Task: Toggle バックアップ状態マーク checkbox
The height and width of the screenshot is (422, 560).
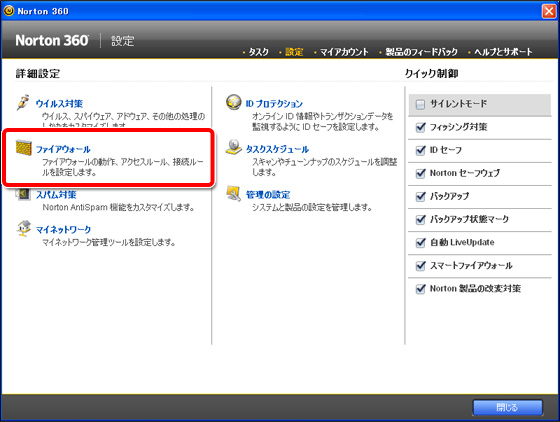Action: [x=421, y=219]
